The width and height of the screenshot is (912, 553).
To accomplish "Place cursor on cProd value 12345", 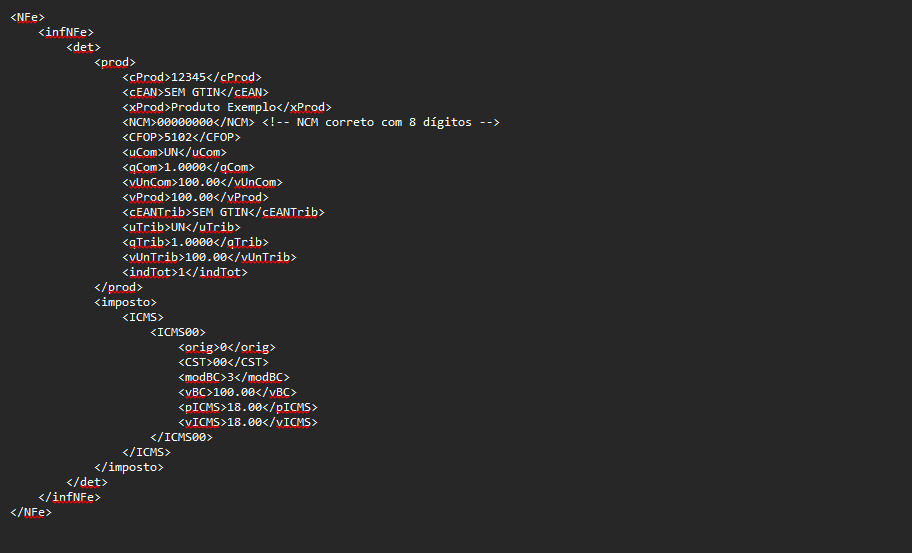I will [188, 77].
